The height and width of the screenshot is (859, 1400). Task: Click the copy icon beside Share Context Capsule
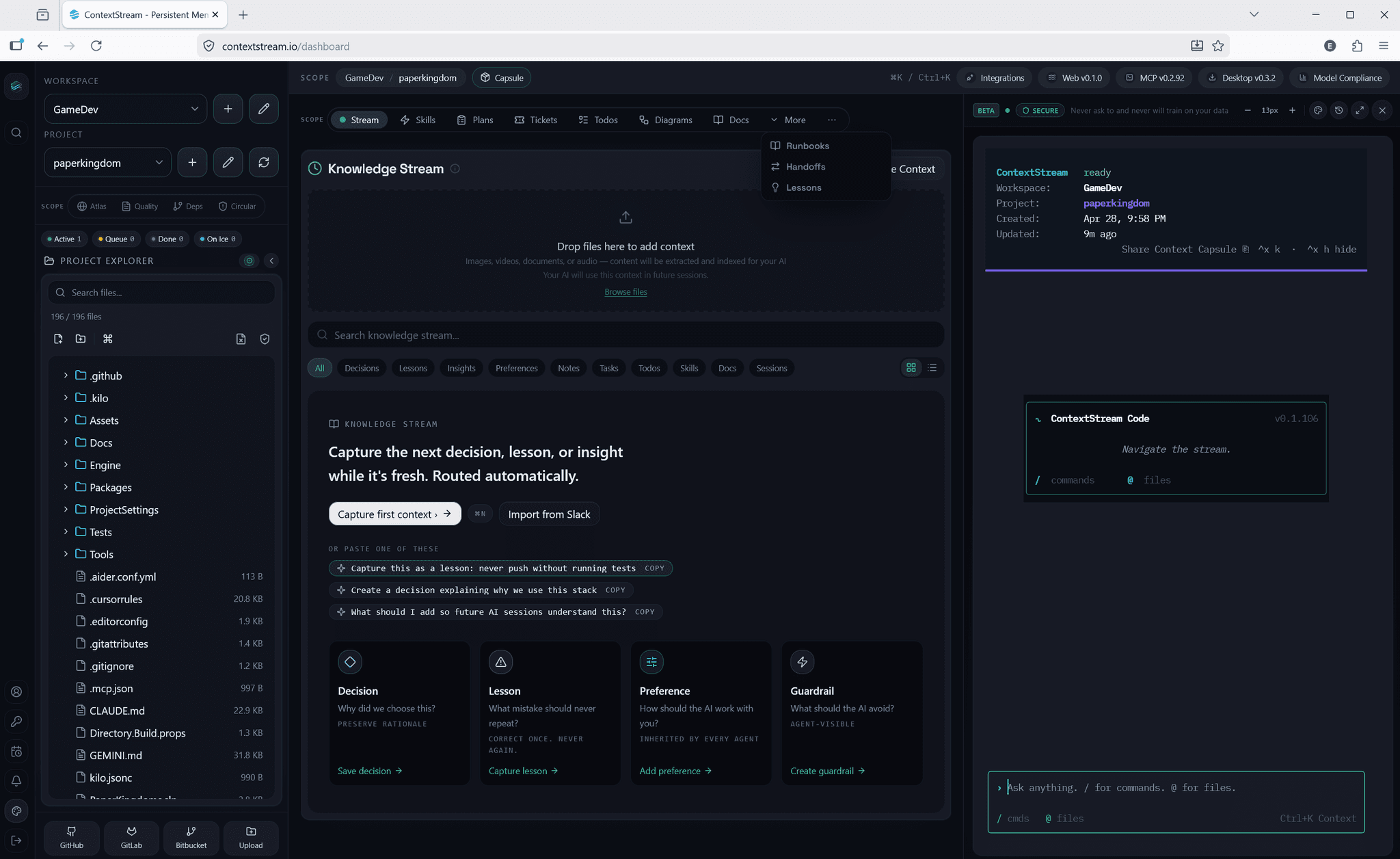point(1245,249)
